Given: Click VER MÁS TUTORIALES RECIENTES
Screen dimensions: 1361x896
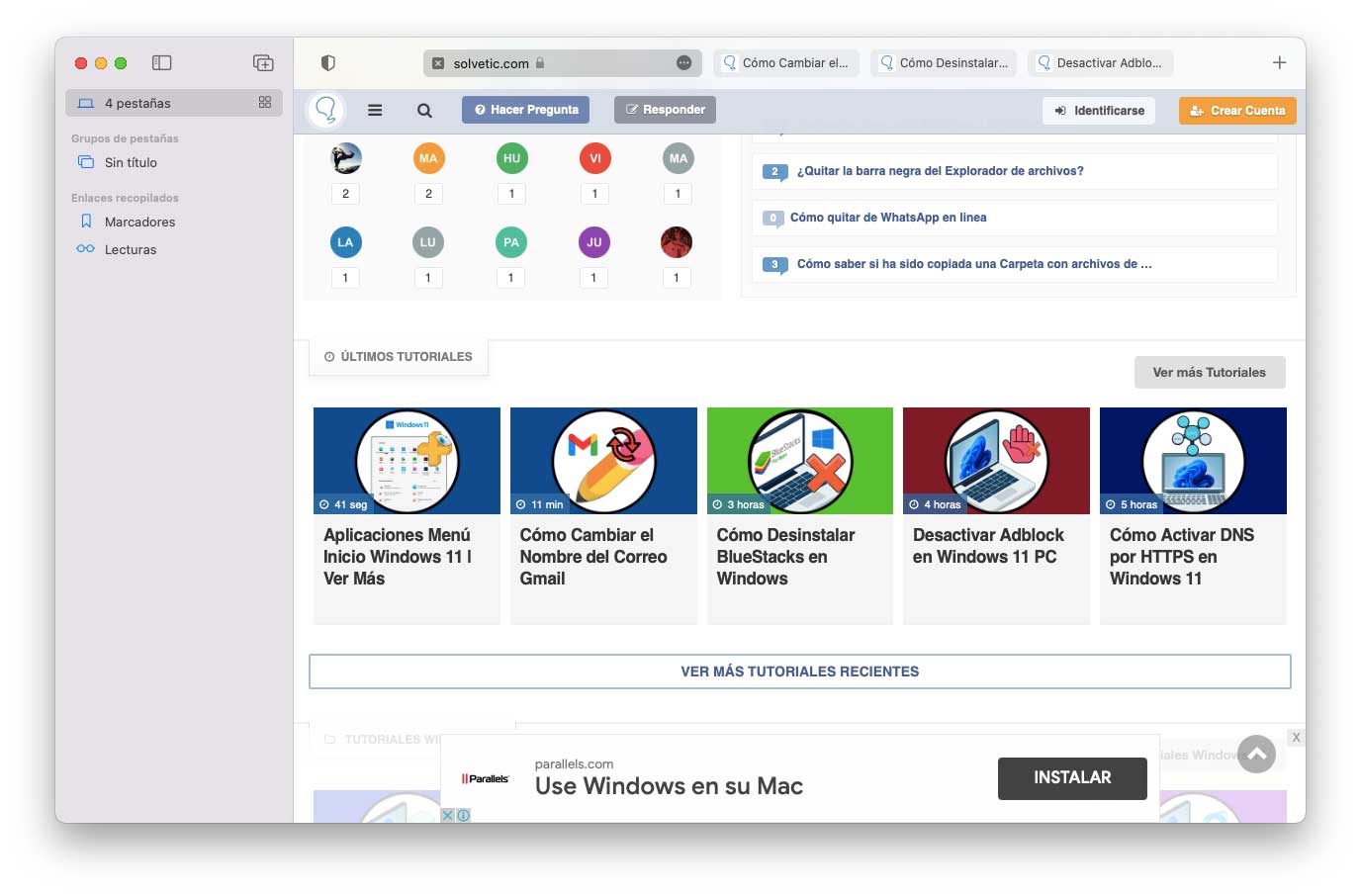Looking at the screenshot, I should 800,672.
